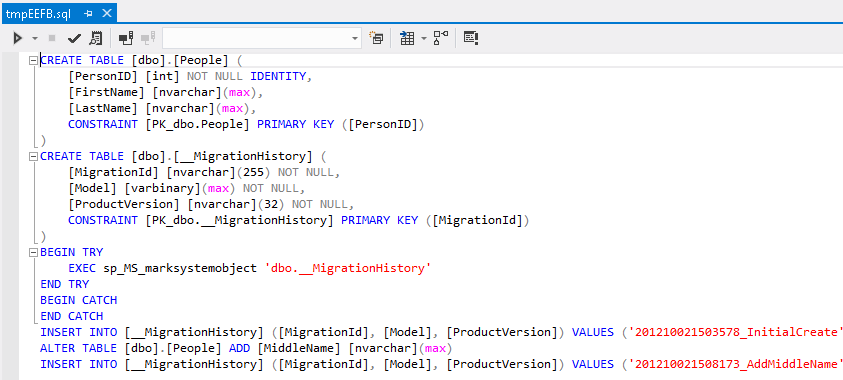Click '201210021503578_InitialCreate' string
The width and height of the screenshot is (843, 380).
(735, 332)
